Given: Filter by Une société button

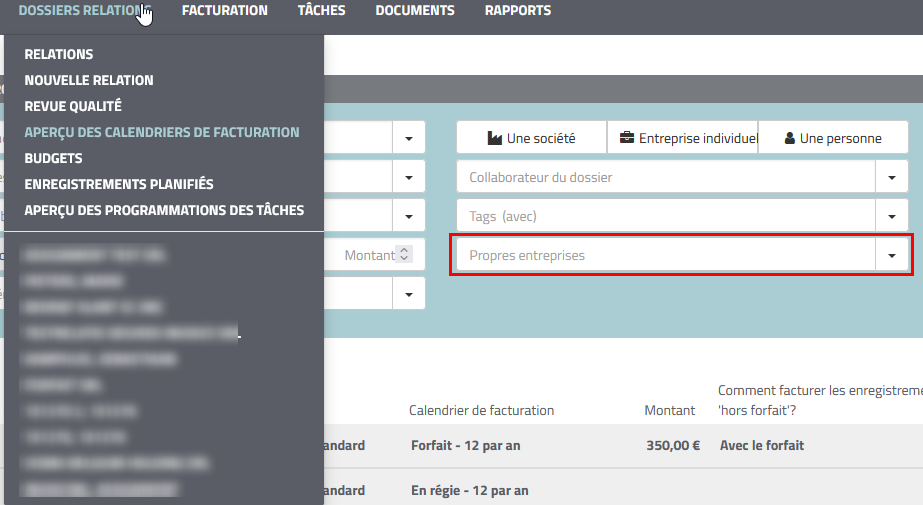Looking at the screenshot, I should tap(532, 138).
